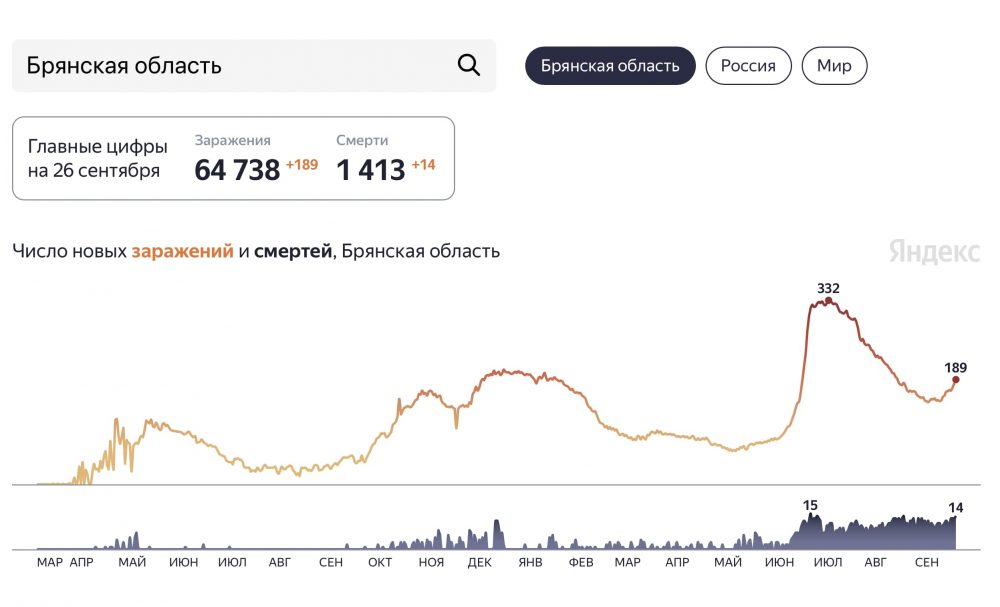Click the ФЕВ month label on axis
This screenshot has width=1000, height=607.
click(581, 562)
